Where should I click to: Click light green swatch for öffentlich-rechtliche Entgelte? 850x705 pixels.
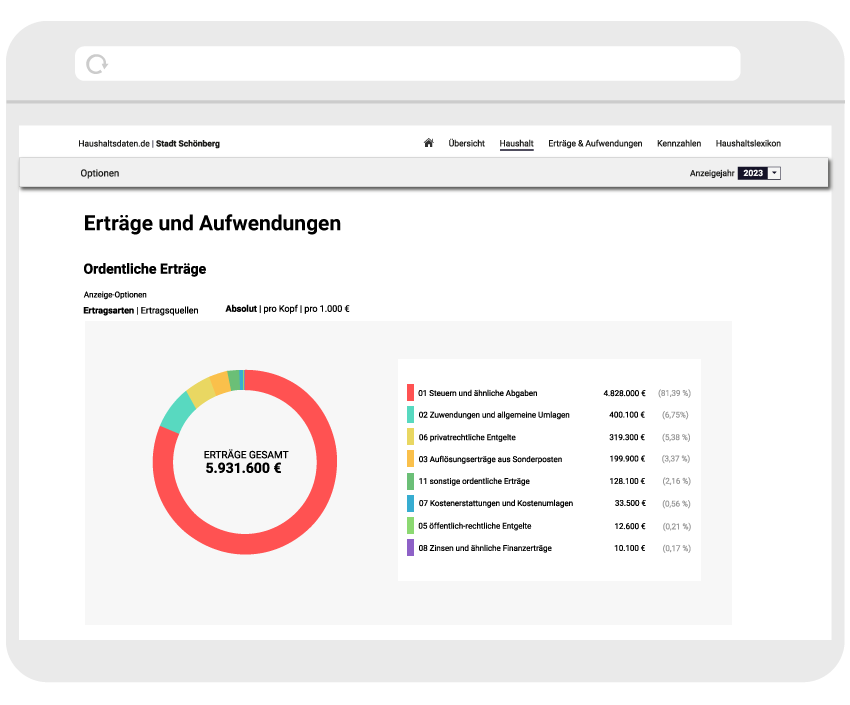coord(410,526)
